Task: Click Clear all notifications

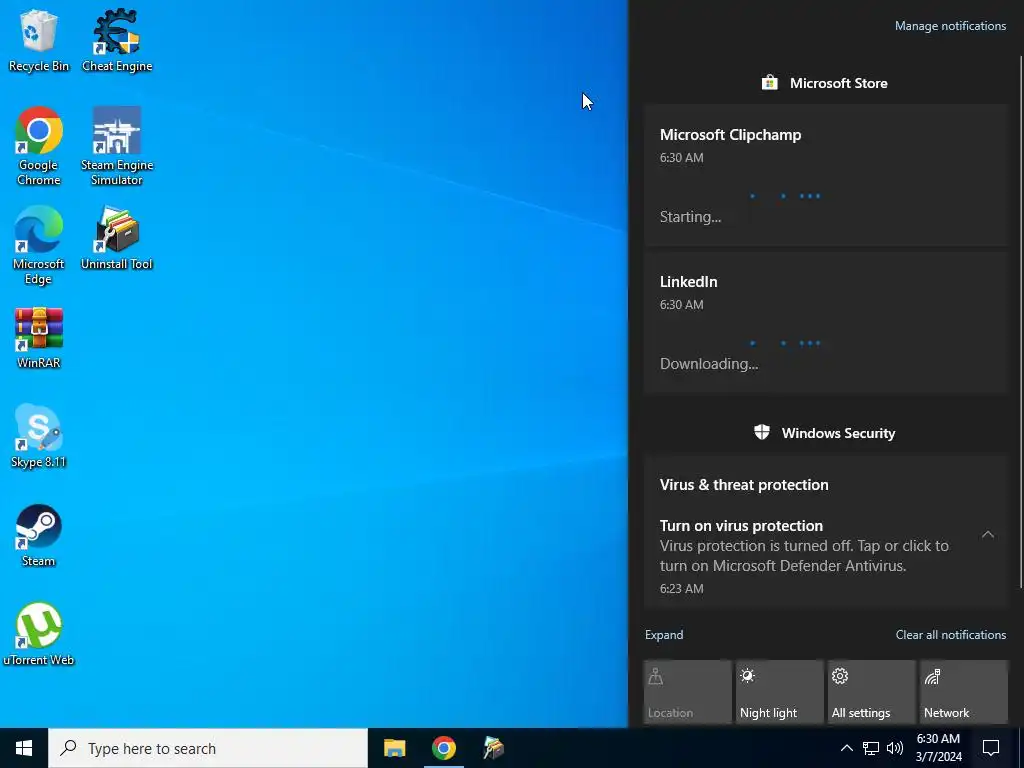Action: [x=951, y=635]
